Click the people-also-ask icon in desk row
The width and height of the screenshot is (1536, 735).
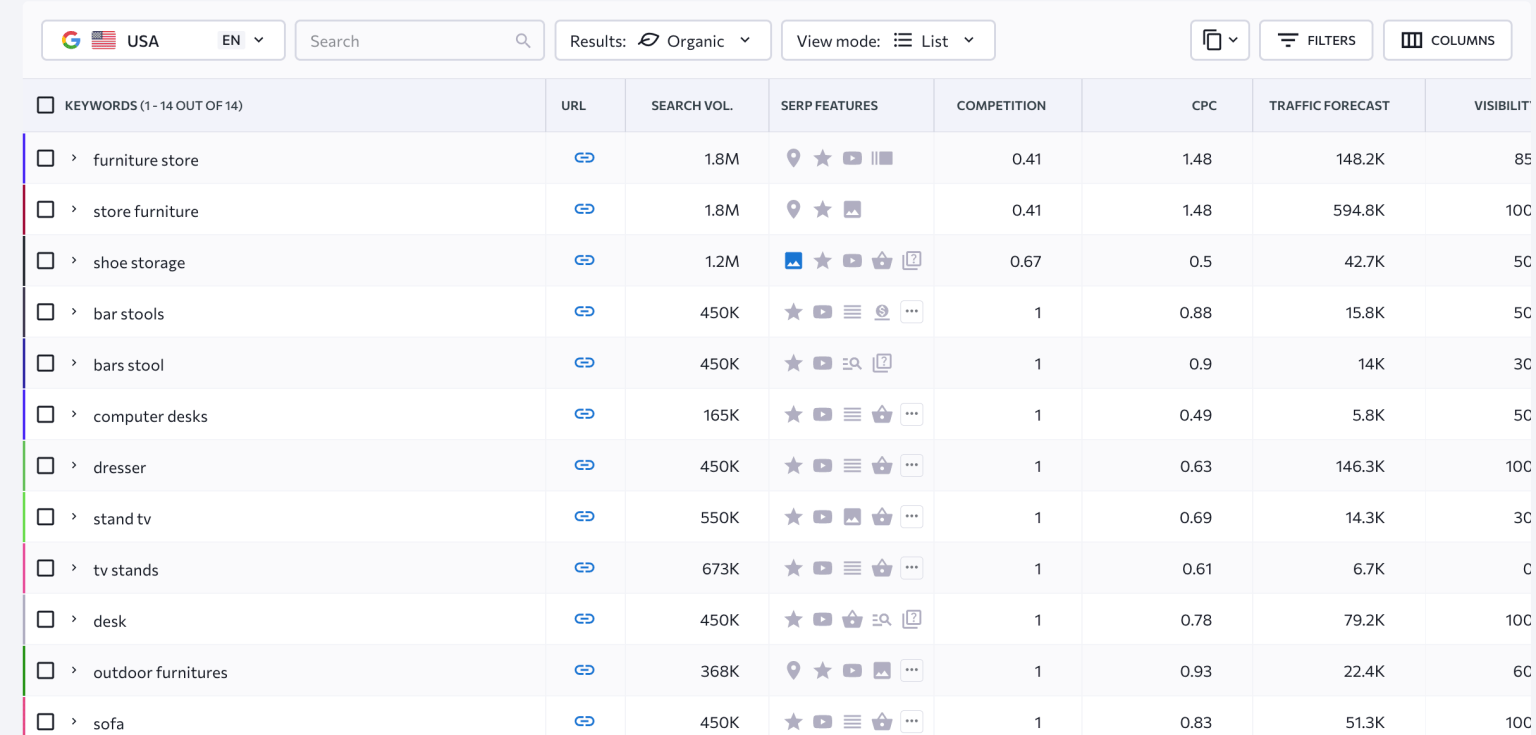911,619
